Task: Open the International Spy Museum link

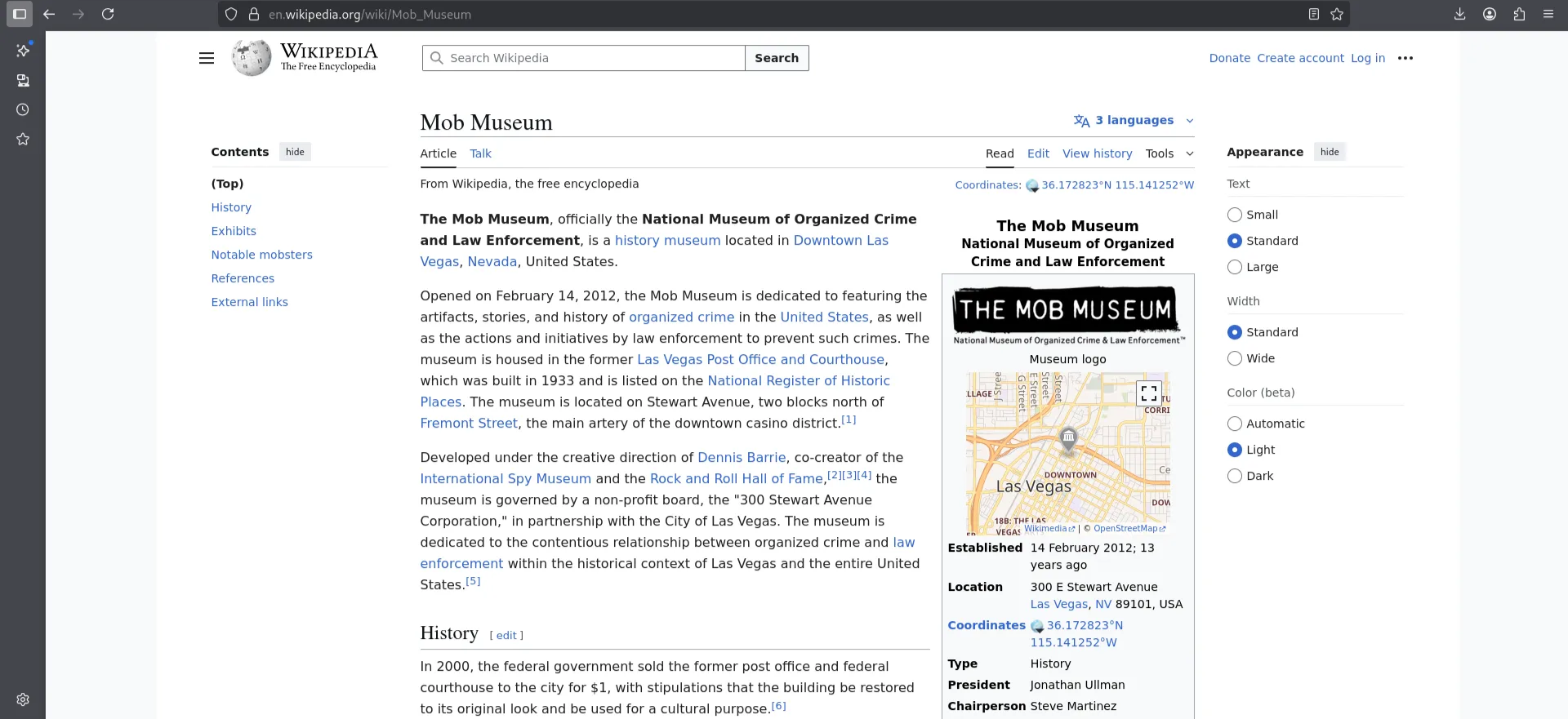Action: (506, 479)
